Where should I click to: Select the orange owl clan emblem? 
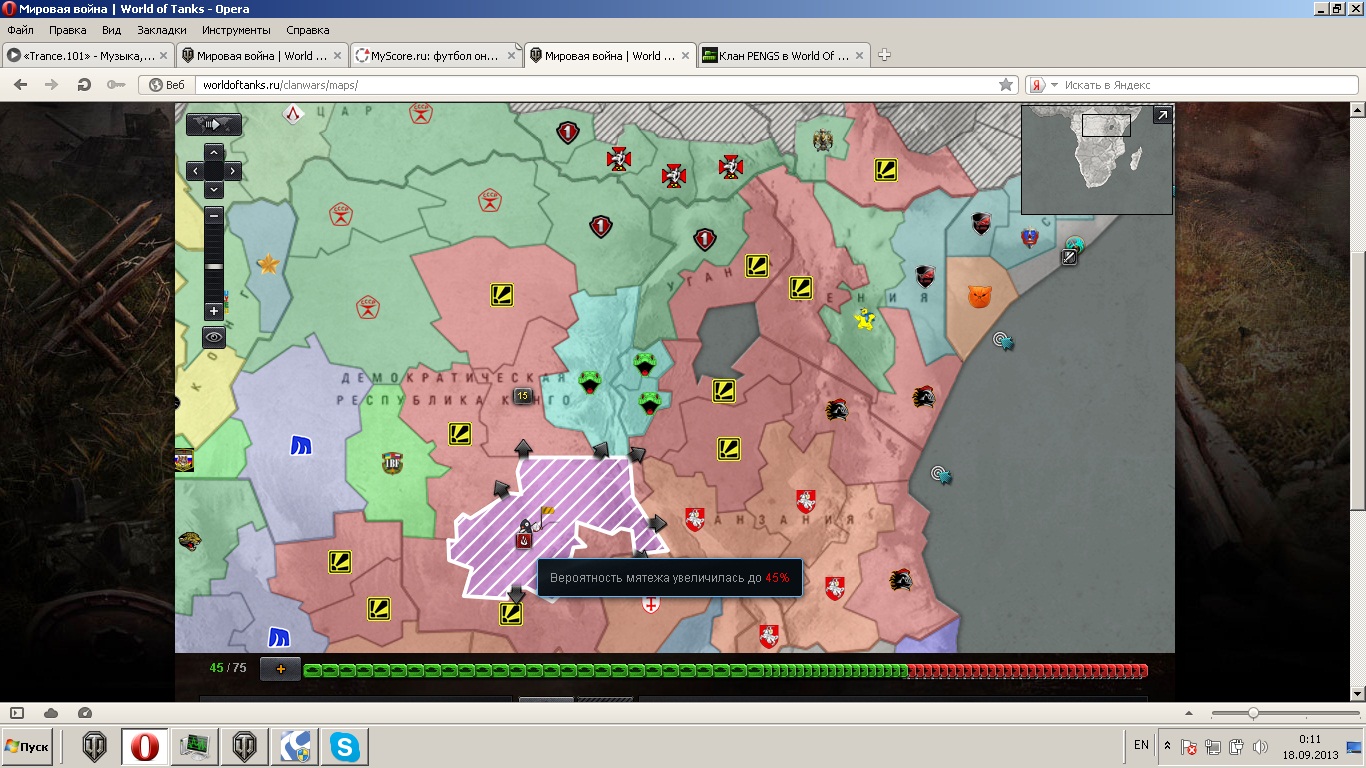(979, 296)
